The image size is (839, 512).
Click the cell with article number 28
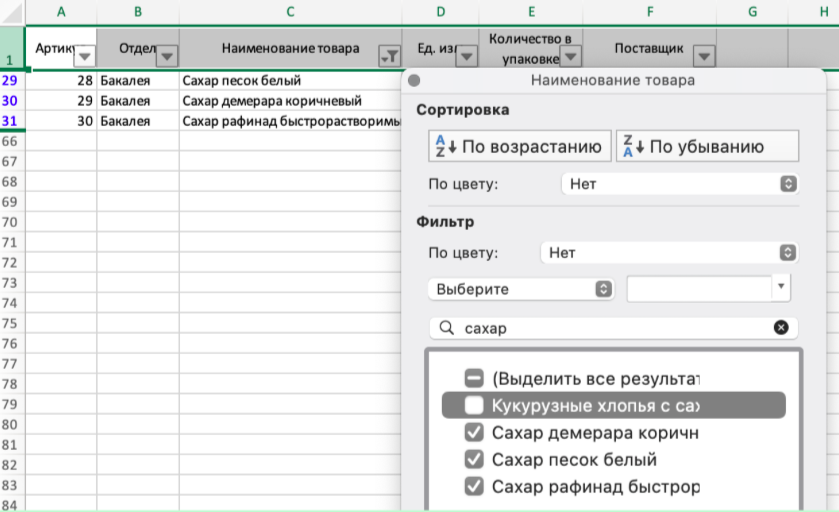pyautogui.click(x=61, y=80)
